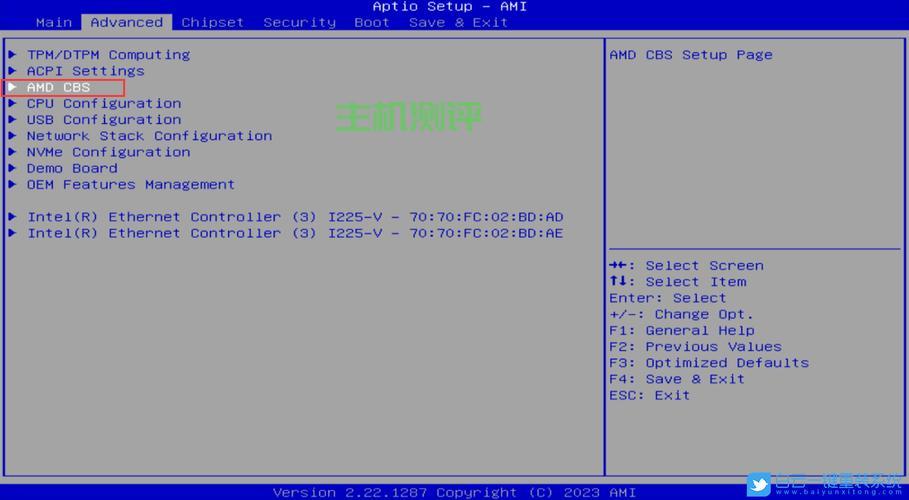
Task: Go to the Security tab
Action: [299, 22]
